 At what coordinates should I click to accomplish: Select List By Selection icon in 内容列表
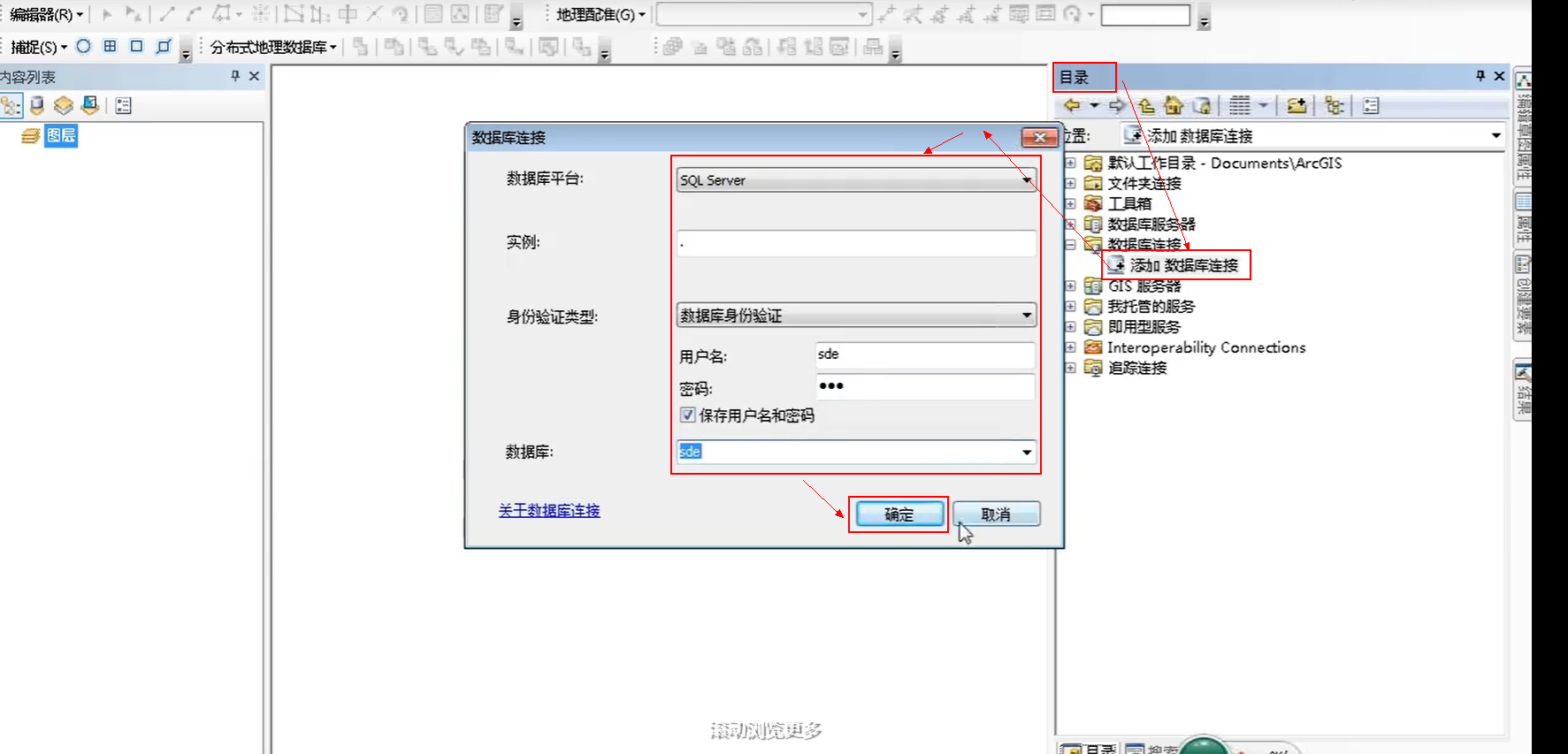(x=89, y=106)
